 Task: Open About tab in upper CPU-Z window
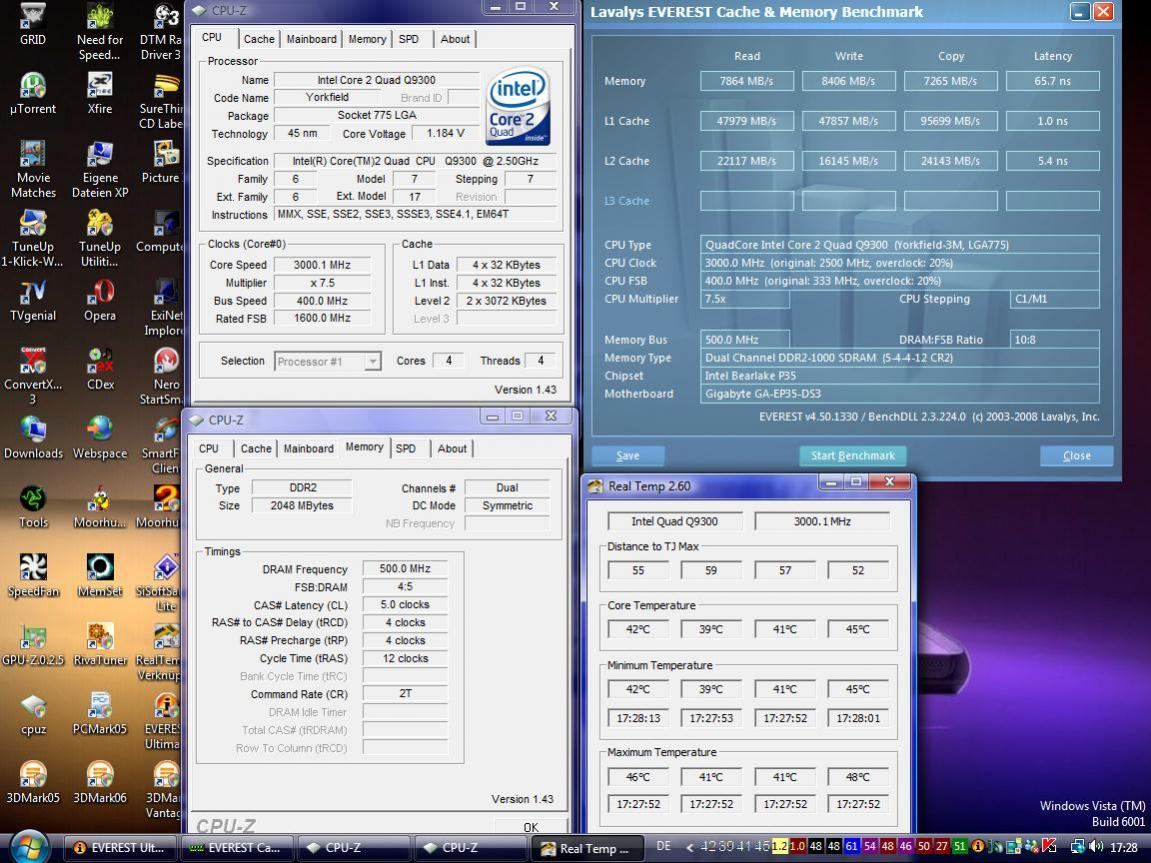pos(454,39)
